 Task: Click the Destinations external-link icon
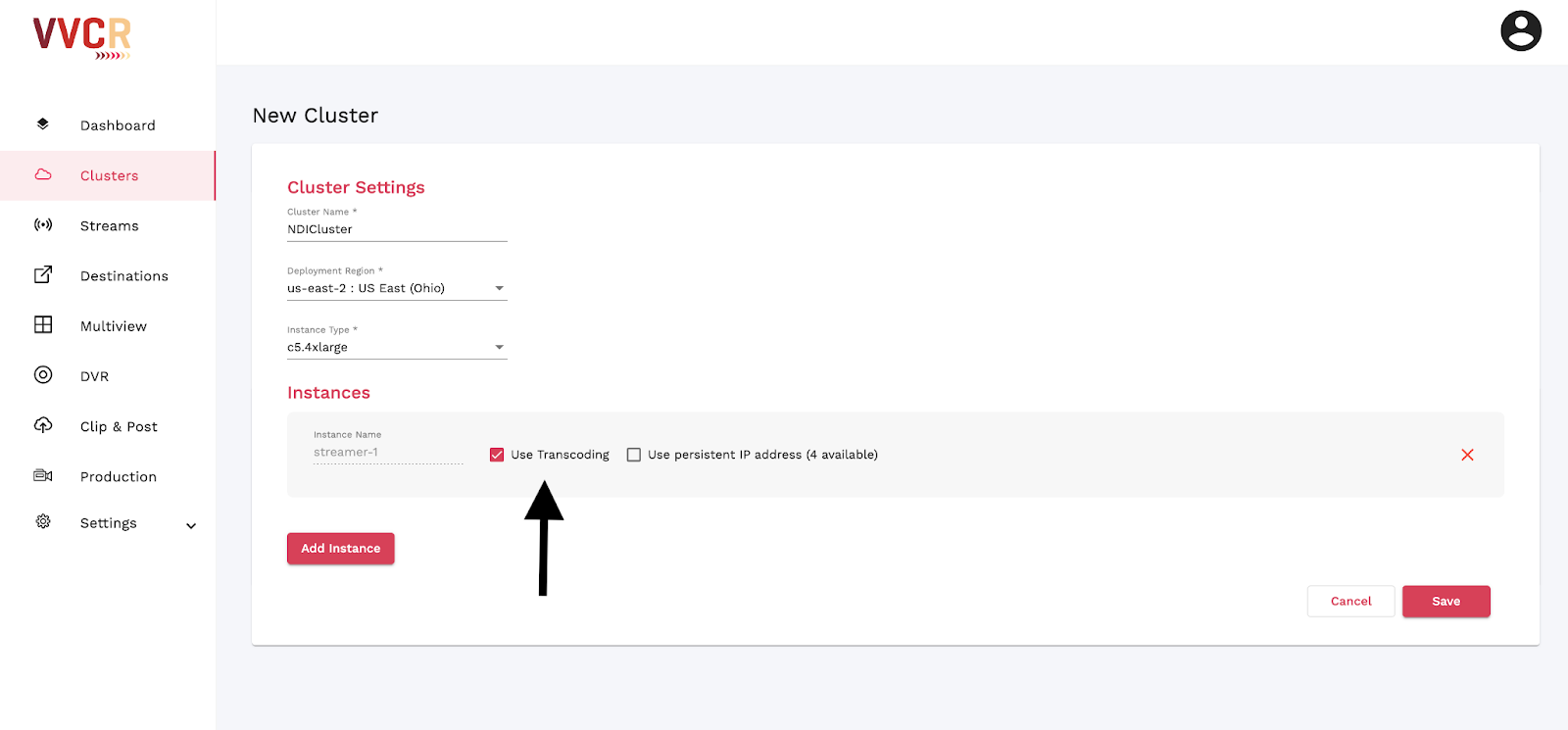tap(43, 274)
